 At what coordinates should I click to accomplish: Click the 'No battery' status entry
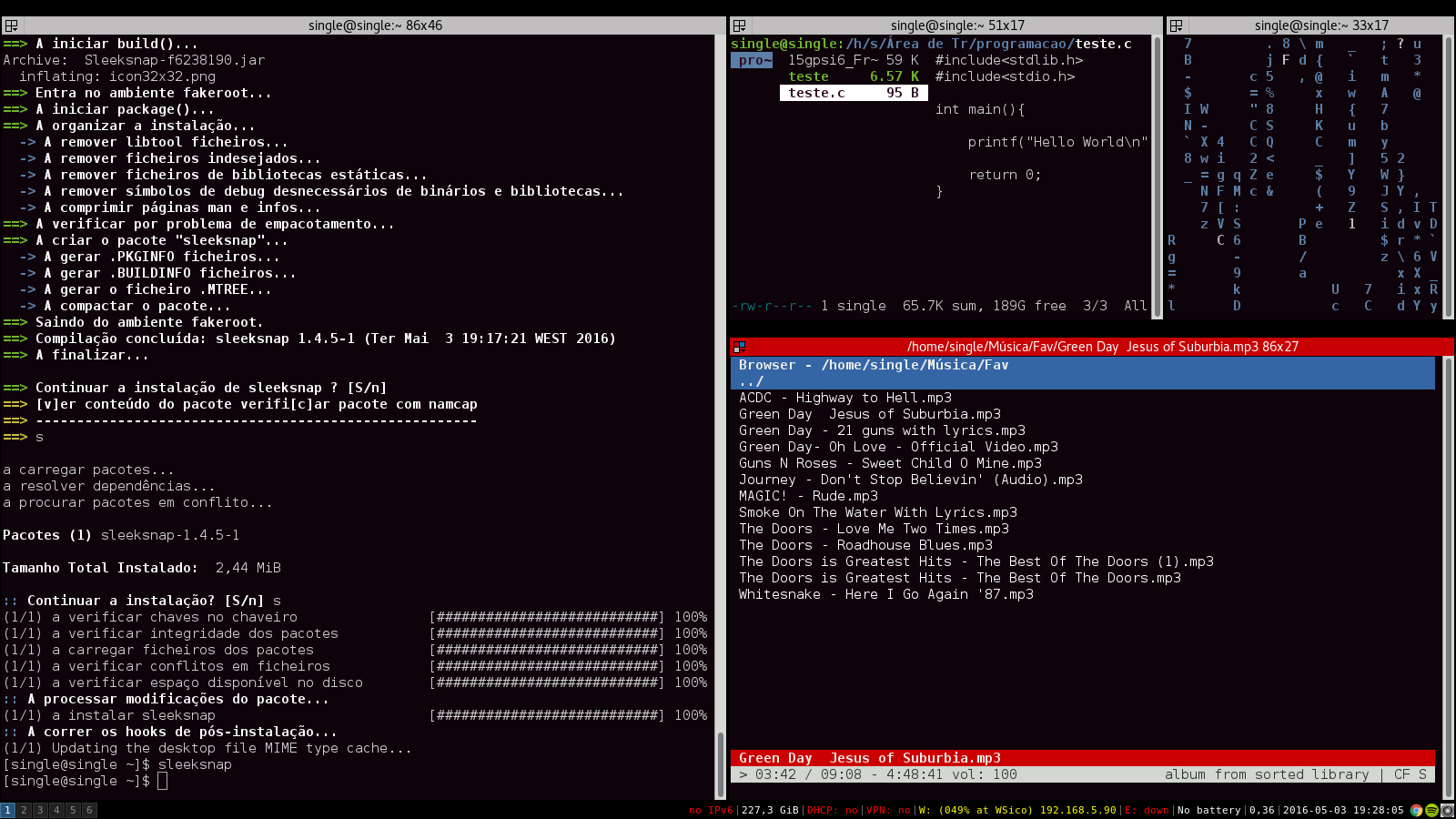pyautogui.click(x=1209, y=810)
